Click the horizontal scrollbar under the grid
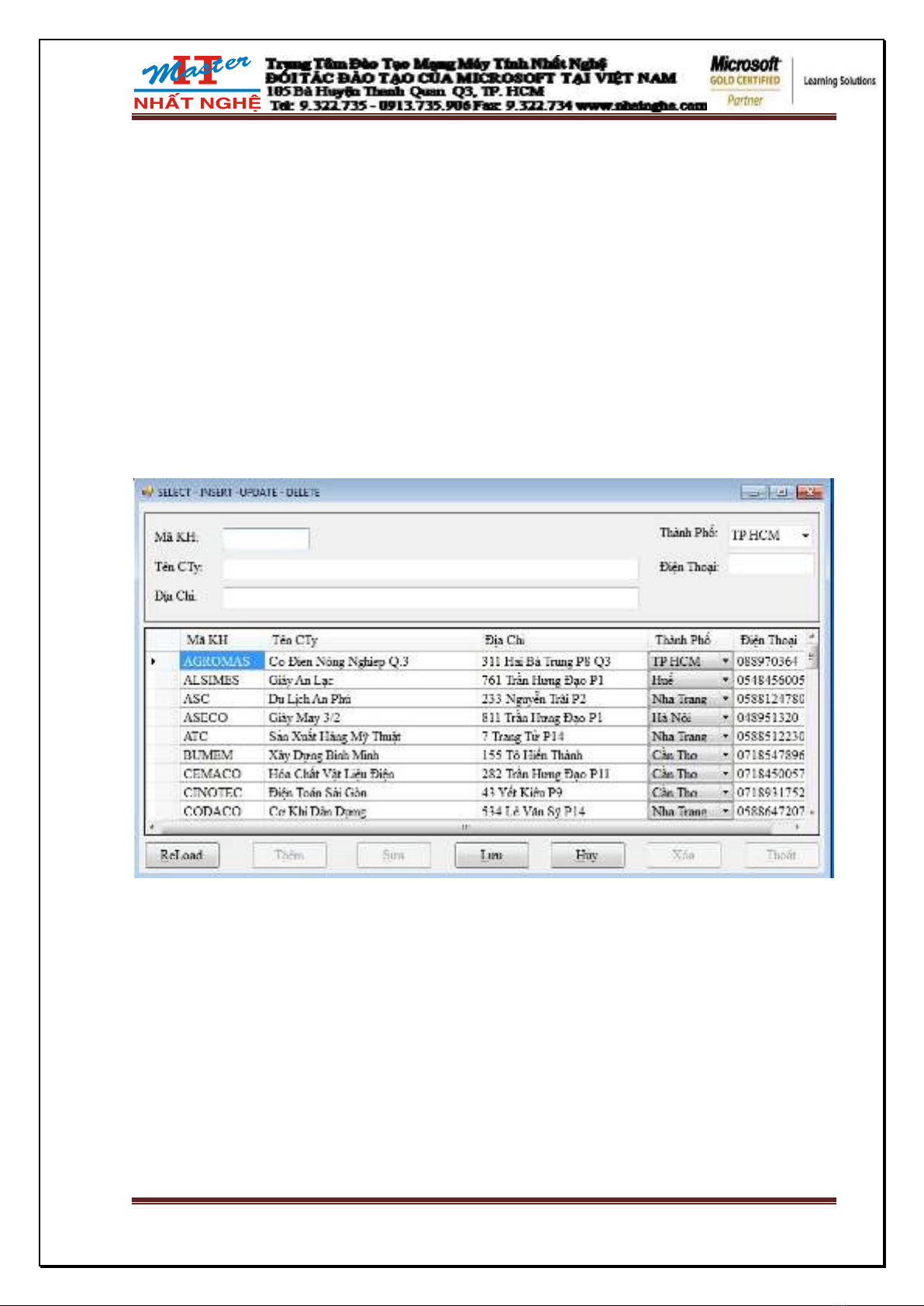Screen dimensions: 924x1306 click(x=465, y=827)
